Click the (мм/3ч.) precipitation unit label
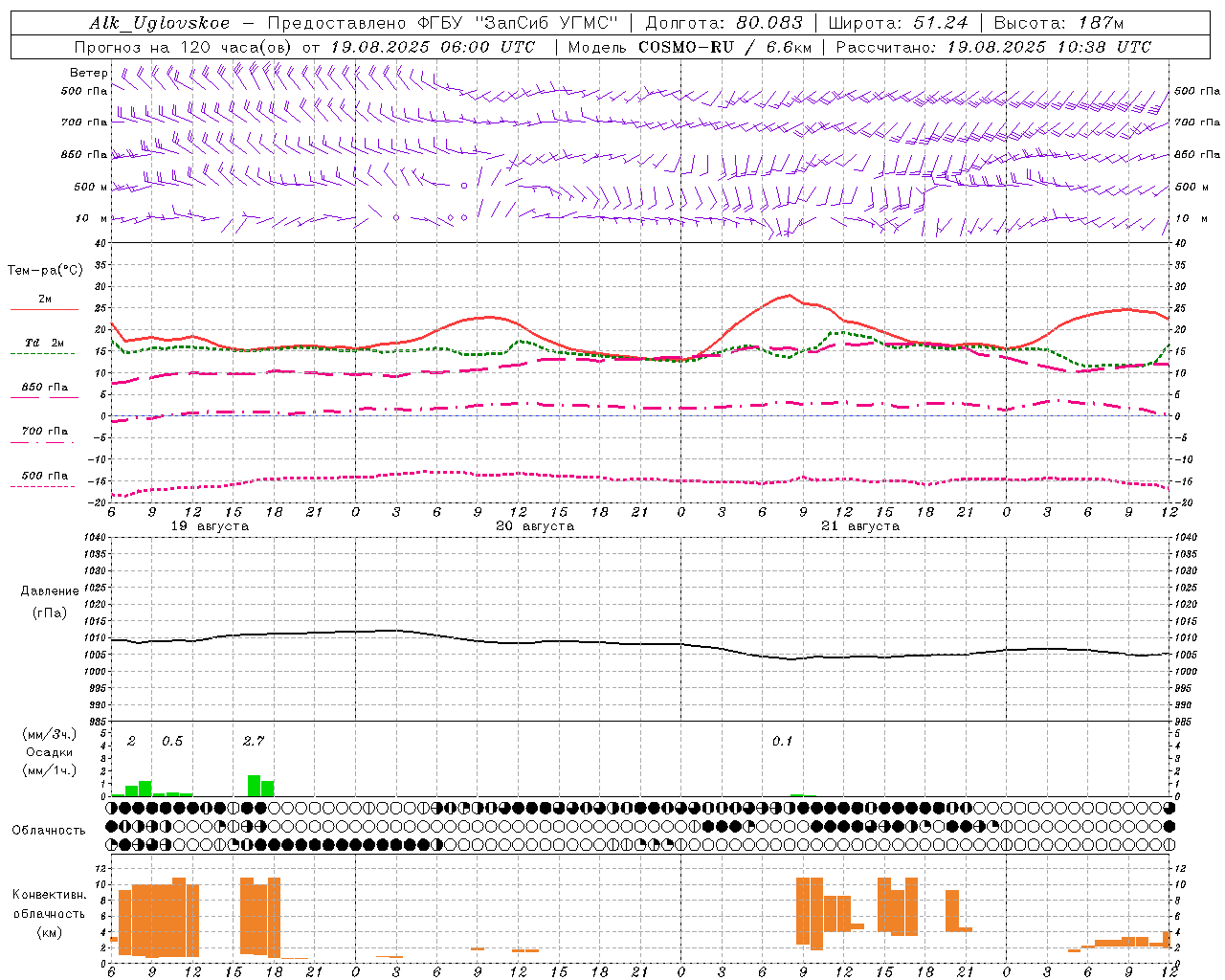Image resolution: width=1225 pixels, height=980 pixels. (x=50, y=735)
